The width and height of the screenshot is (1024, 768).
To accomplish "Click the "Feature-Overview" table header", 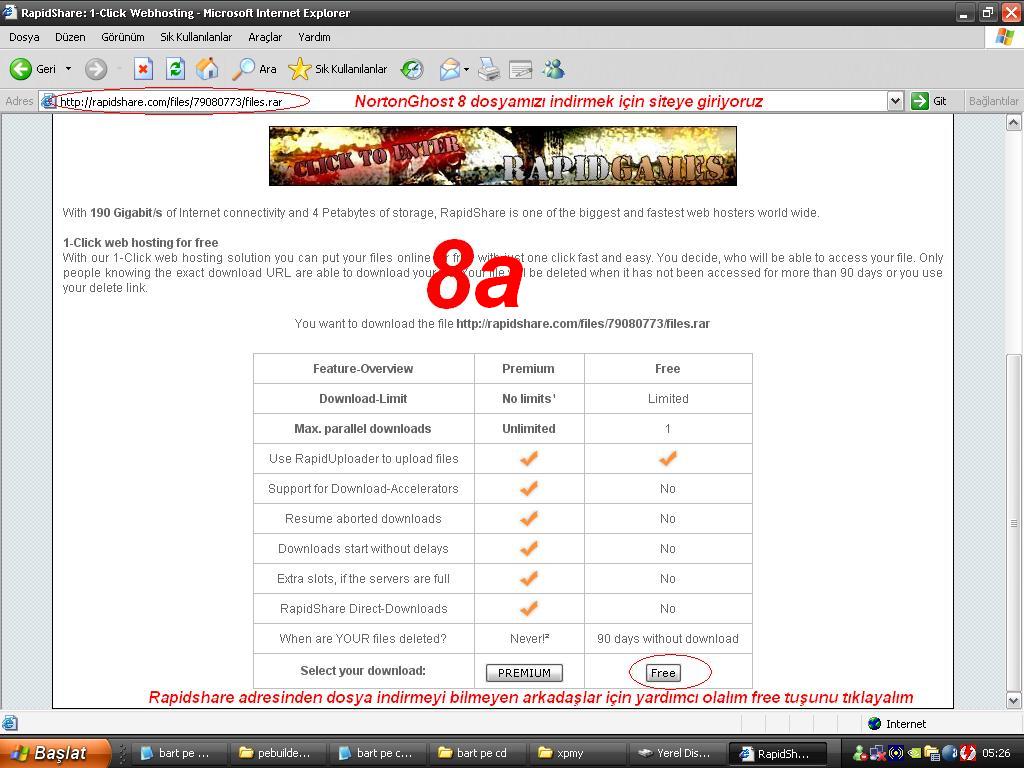I will [x=363, y=368].
